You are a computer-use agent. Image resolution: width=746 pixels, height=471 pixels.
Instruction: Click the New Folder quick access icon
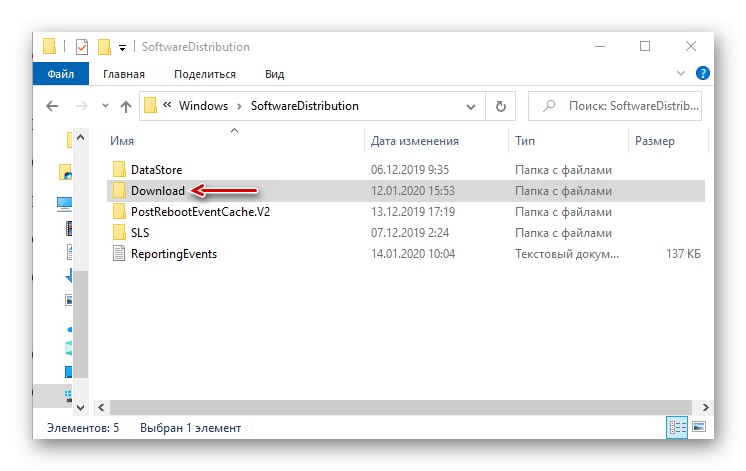(104, 47)
